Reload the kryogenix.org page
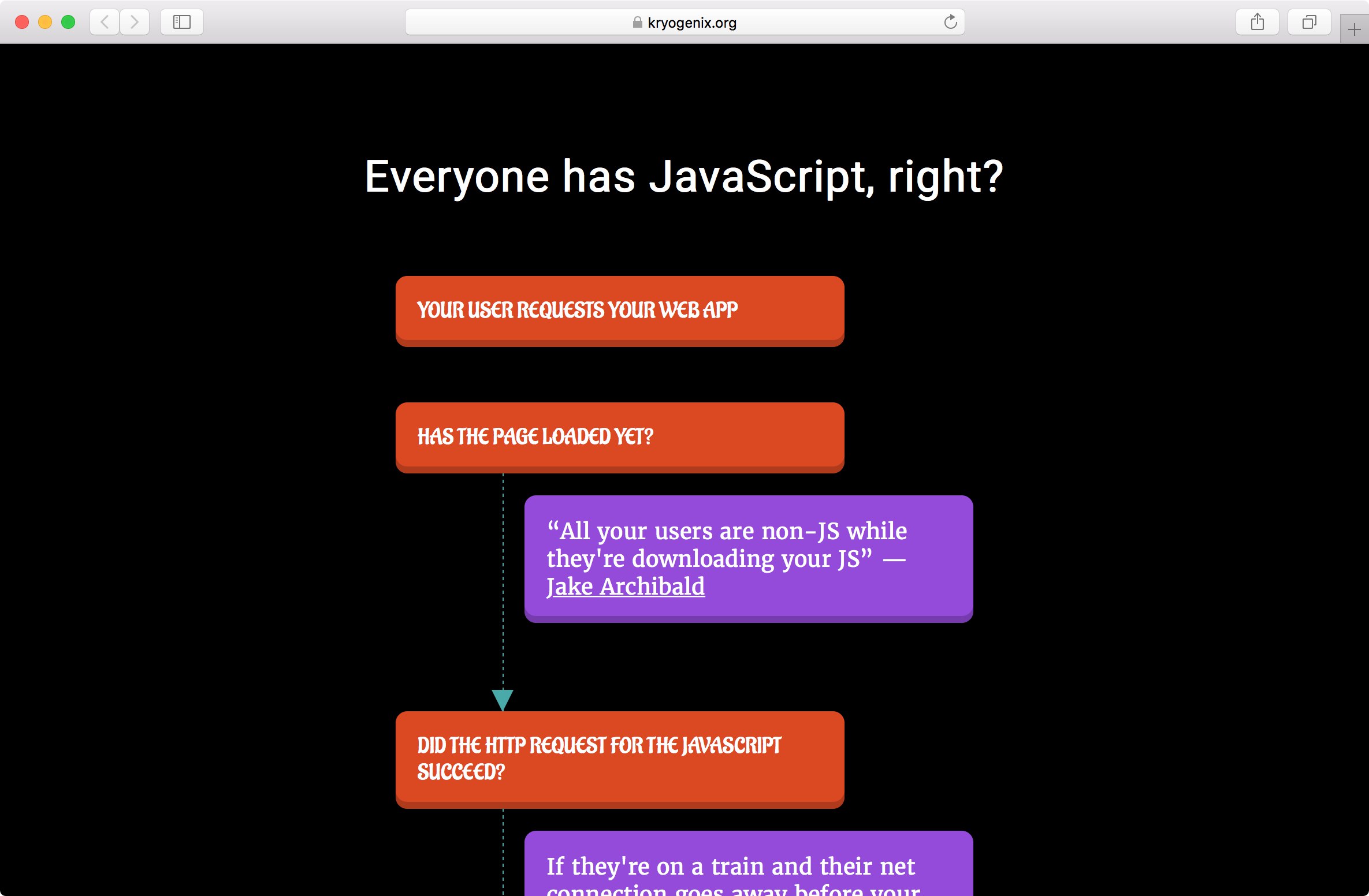This screenshot has height=896, width=1369. 950,22
